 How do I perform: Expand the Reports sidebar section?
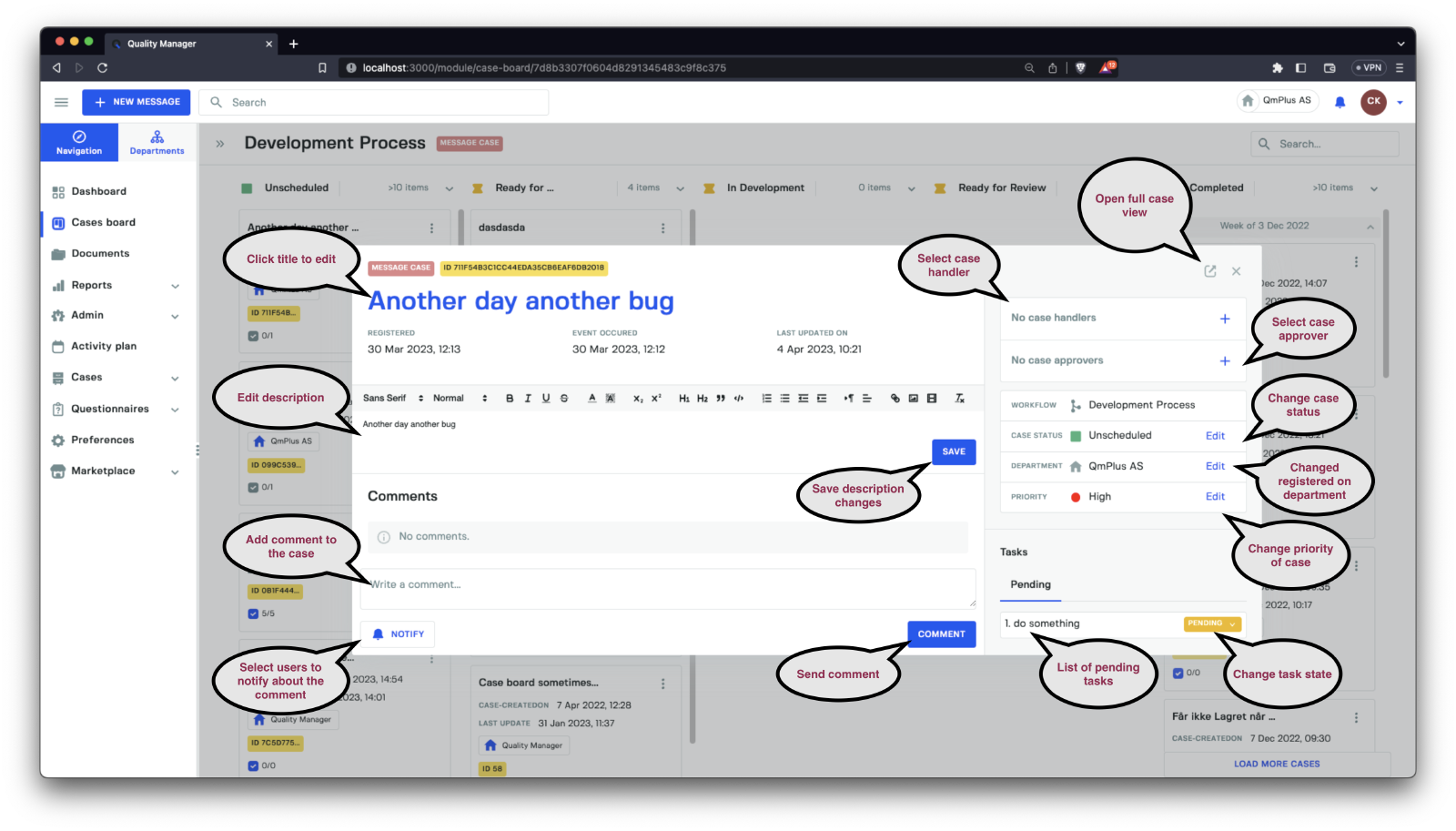pos(175,286)
